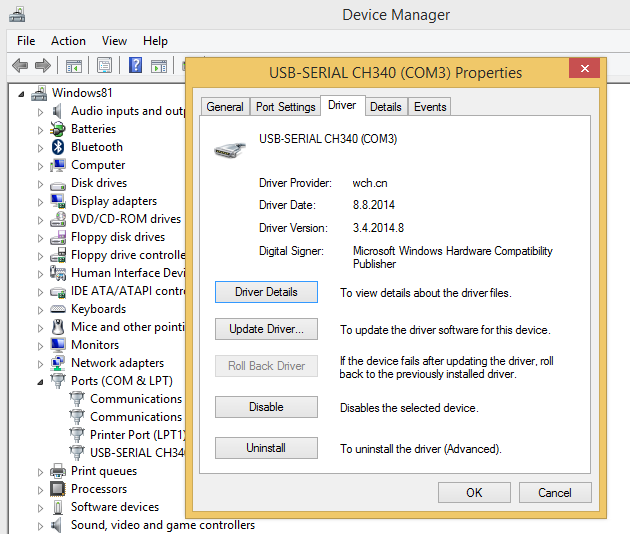Select Printer Port (LPT1) in the tree
The height and width of the screenshot is (534, 630).
pyautogui.click(x=137, y=435)
